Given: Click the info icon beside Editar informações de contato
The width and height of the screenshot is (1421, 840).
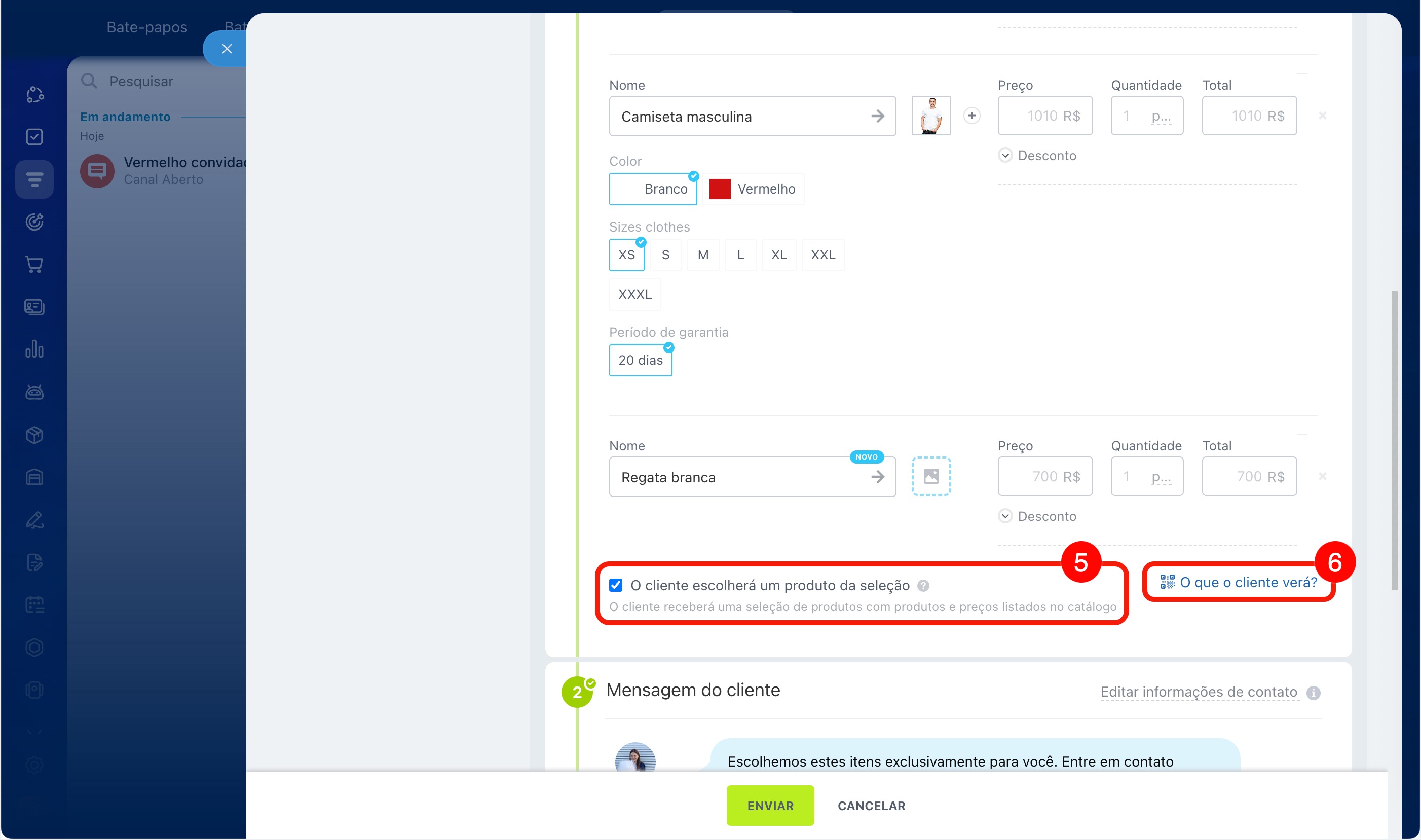Looking at the screenshot, I should pos(1313,692).
